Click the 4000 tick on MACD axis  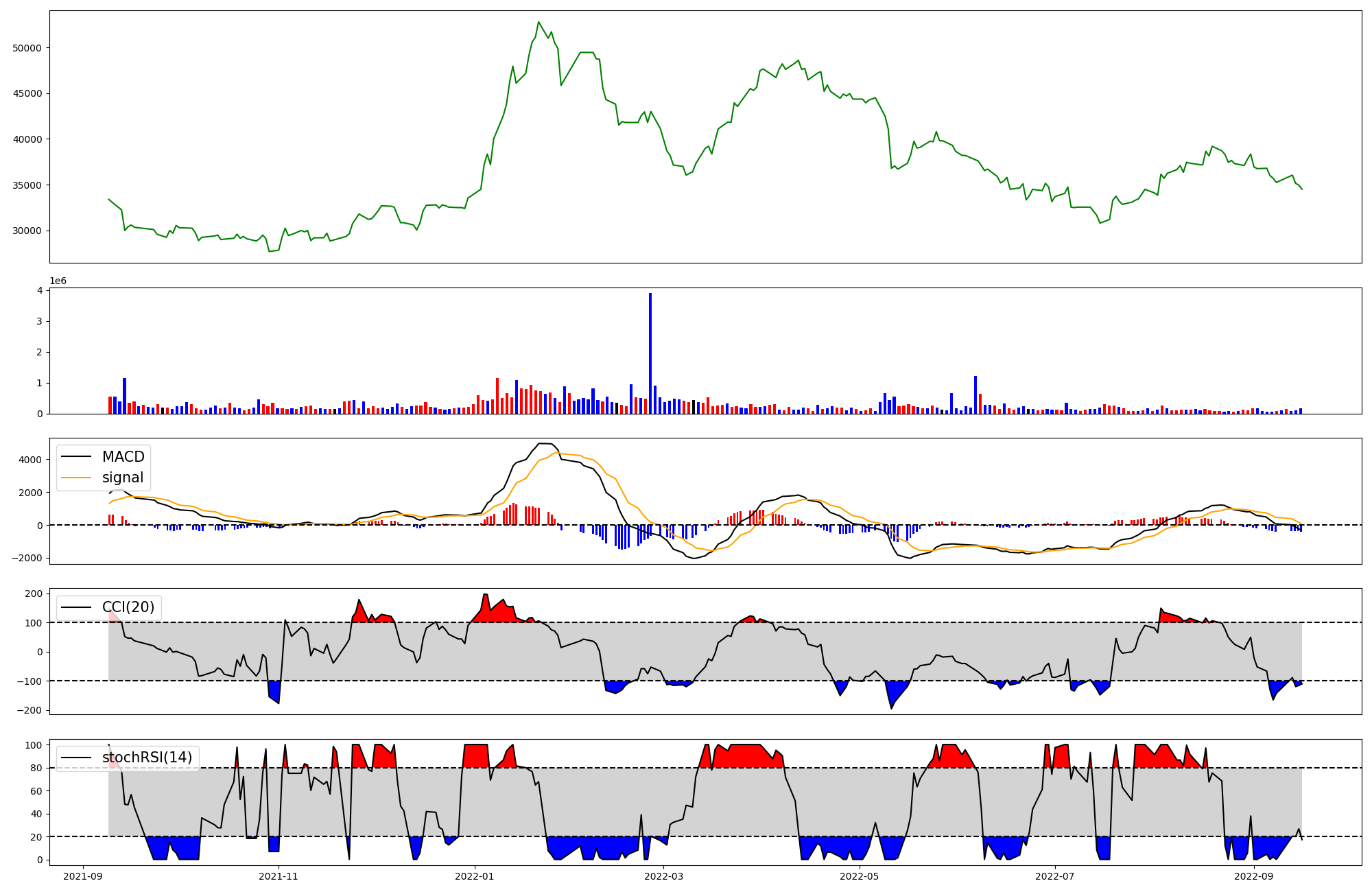32,460
